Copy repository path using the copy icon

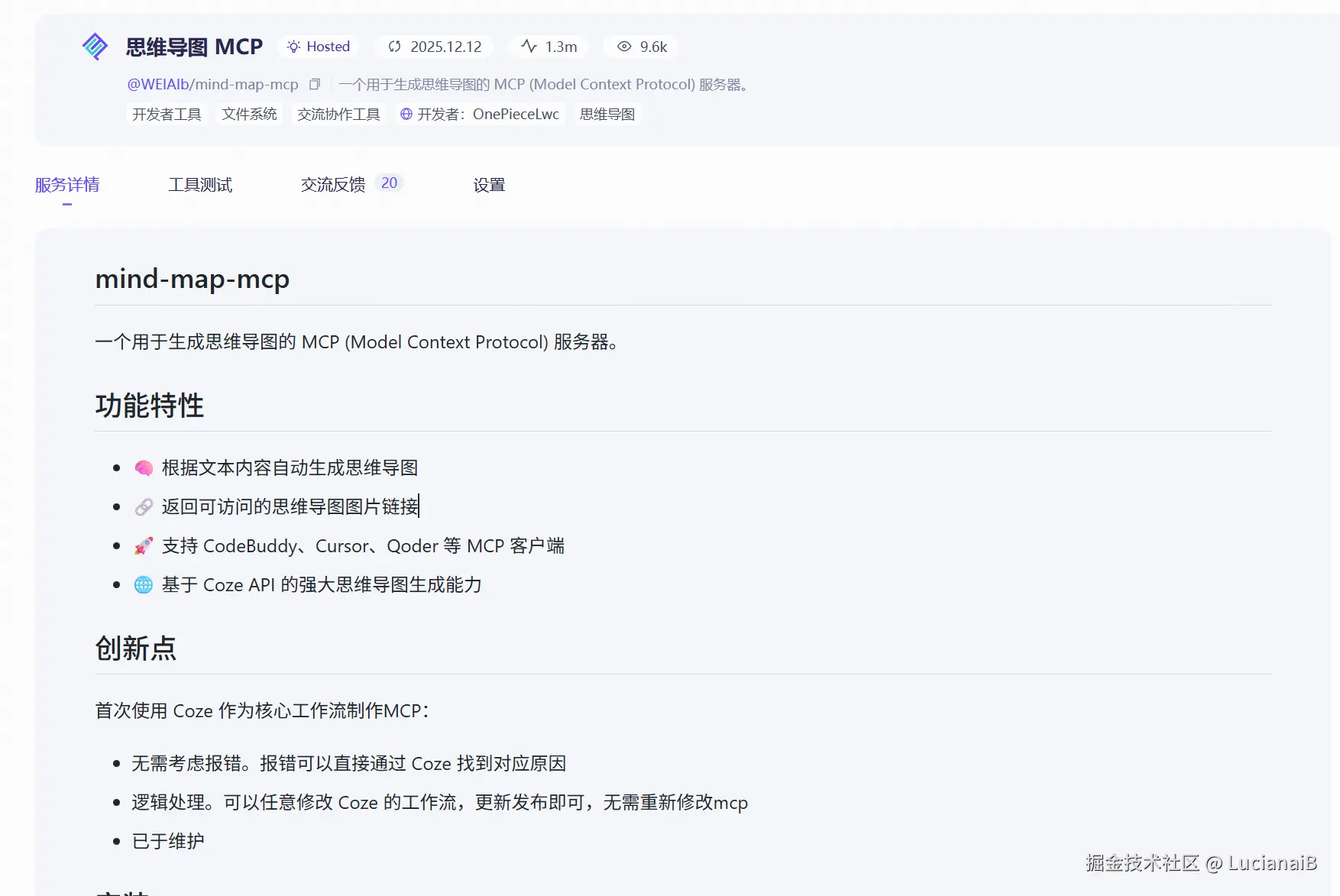314,84
